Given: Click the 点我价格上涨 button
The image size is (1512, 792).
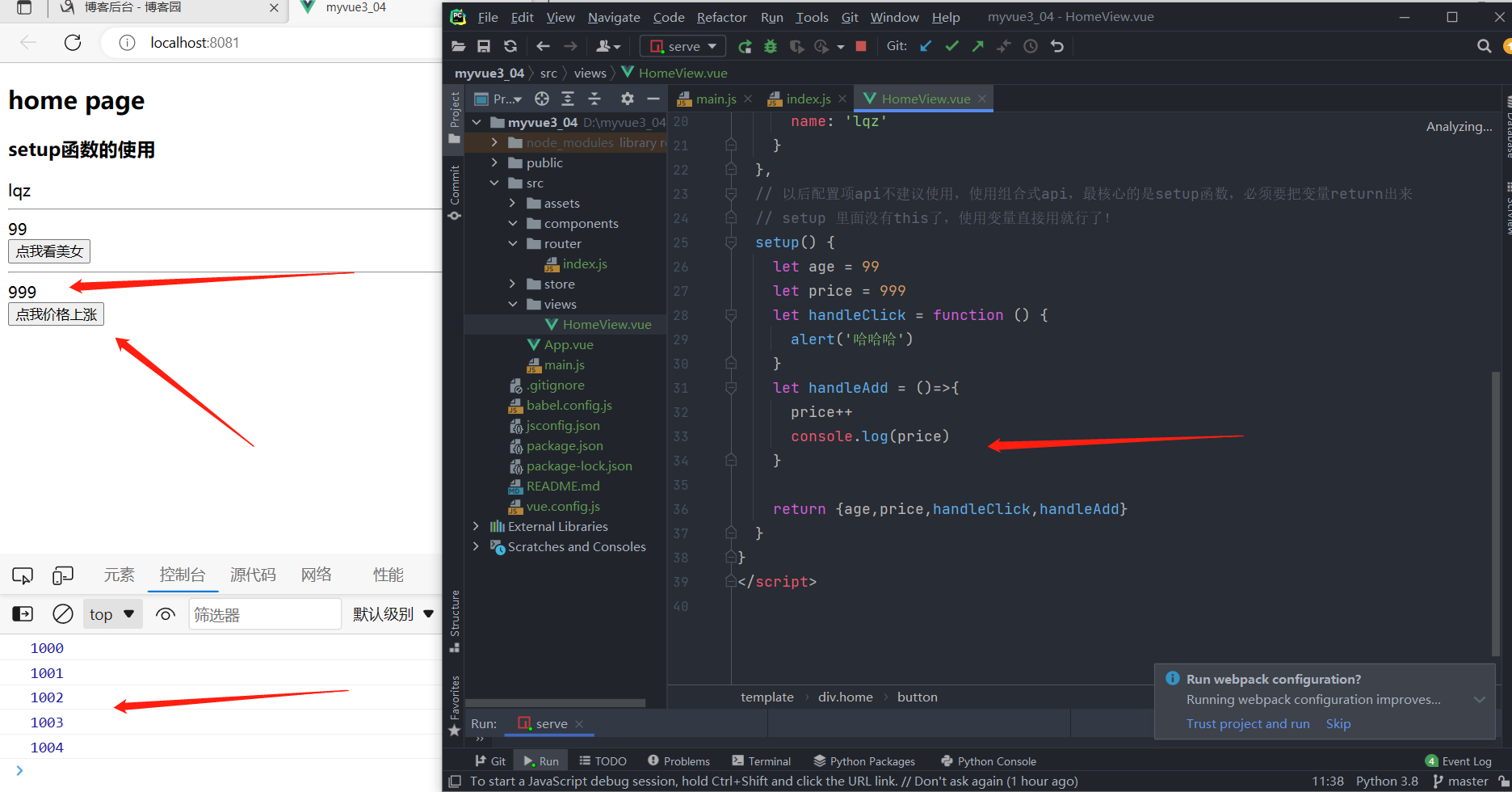Looking at the screenshot, I should point(57,314).
